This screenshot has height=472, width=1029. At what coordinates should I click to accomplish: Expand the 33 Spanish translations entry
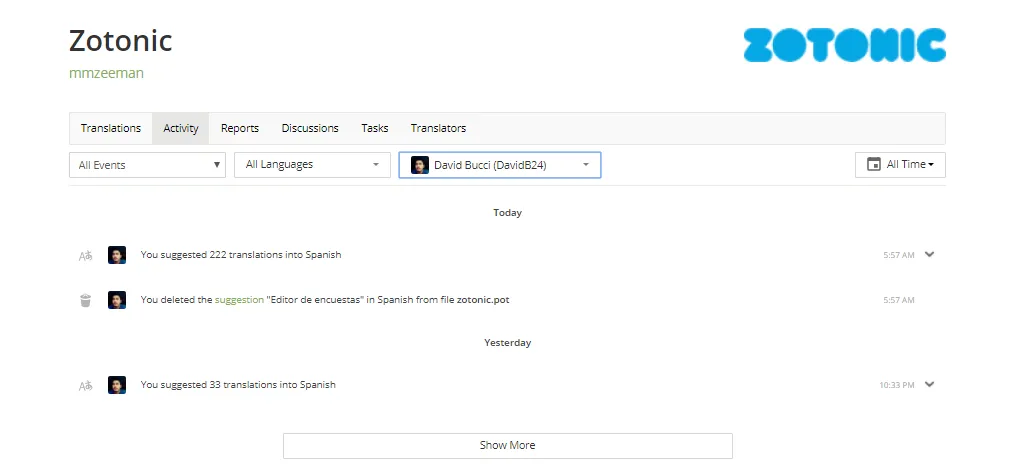(x=929, y=384)
